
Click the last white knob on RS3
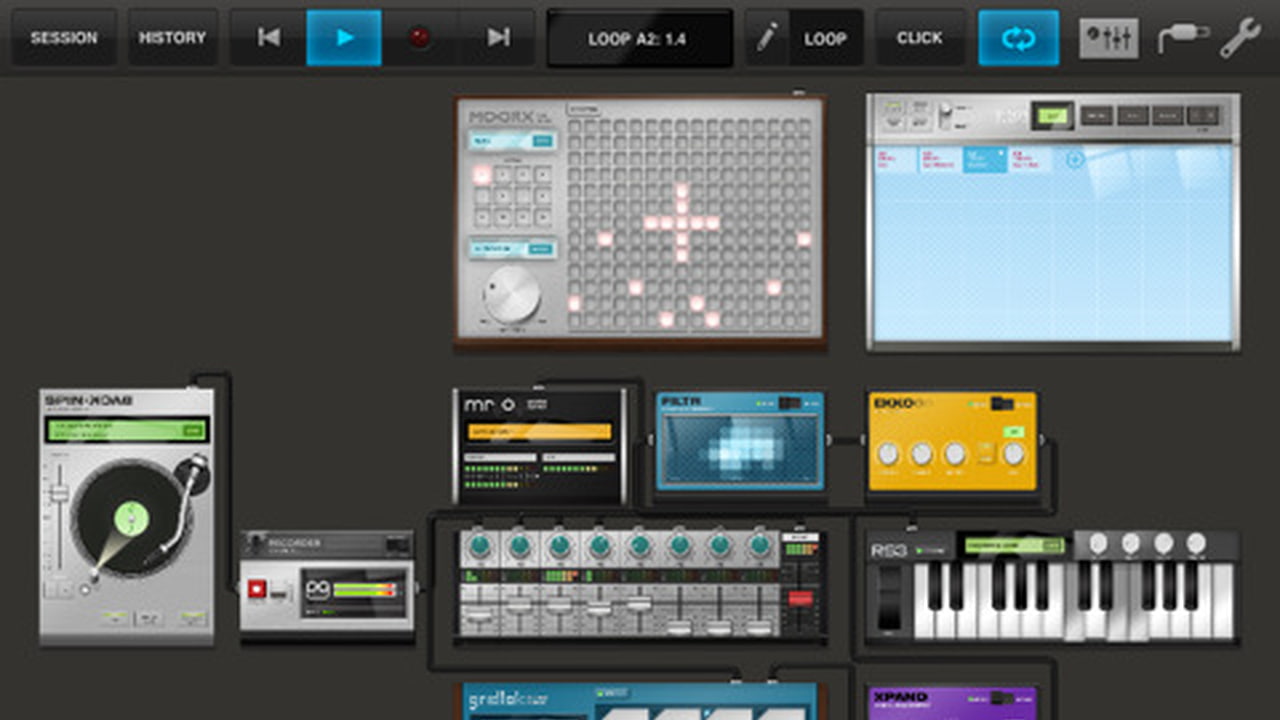point(1196,543)
